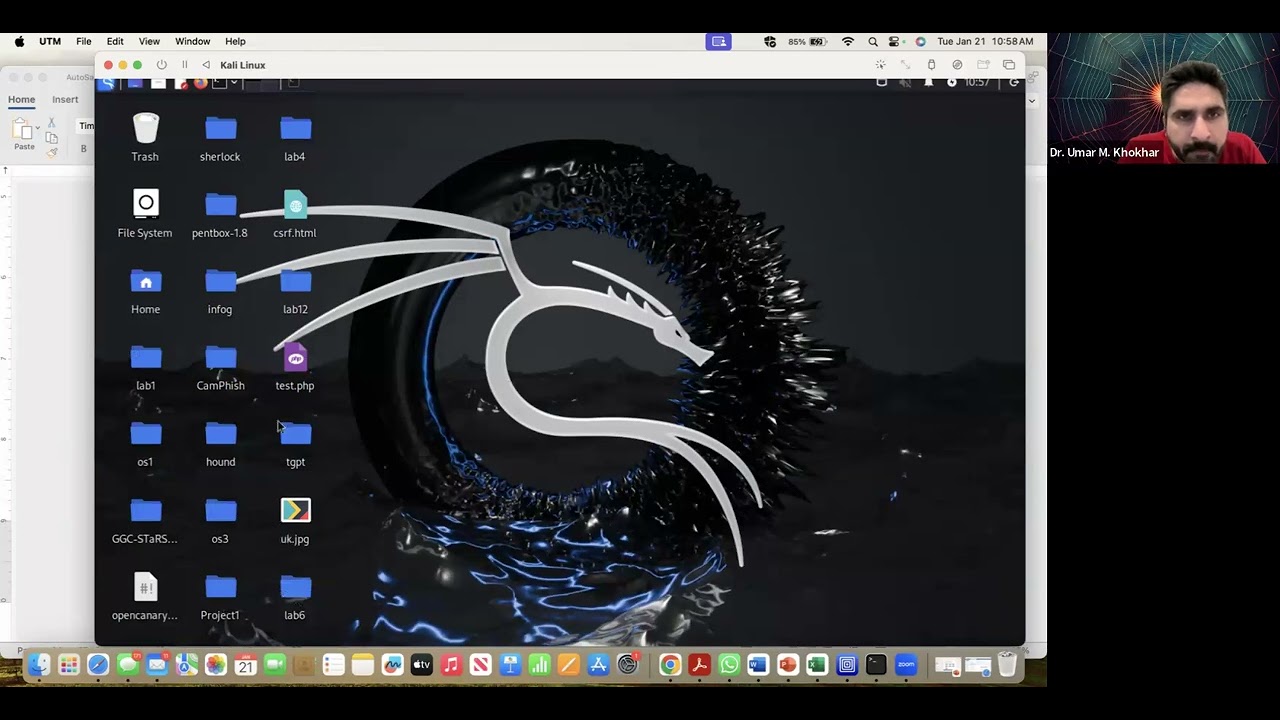The width and height of the screenshot is (1280, 720).
Task: Open Google Chrome from the Dock
Action: [x=670, y=665]
